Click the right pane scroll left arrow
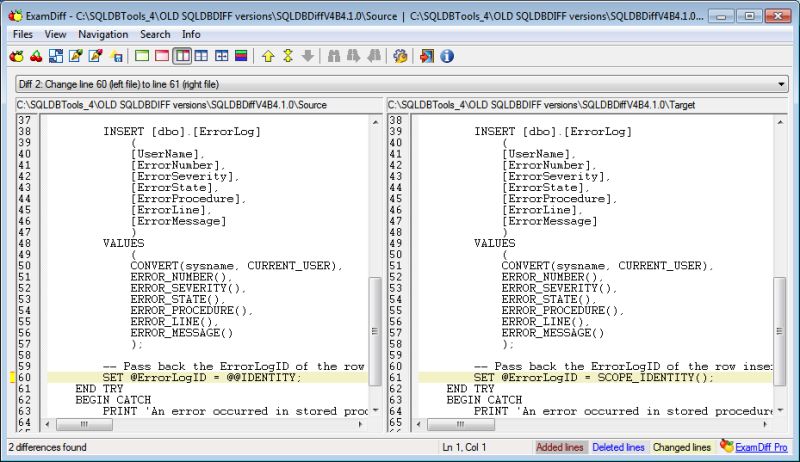The width and height of the screenshot is (800, 462). (419, 424)
